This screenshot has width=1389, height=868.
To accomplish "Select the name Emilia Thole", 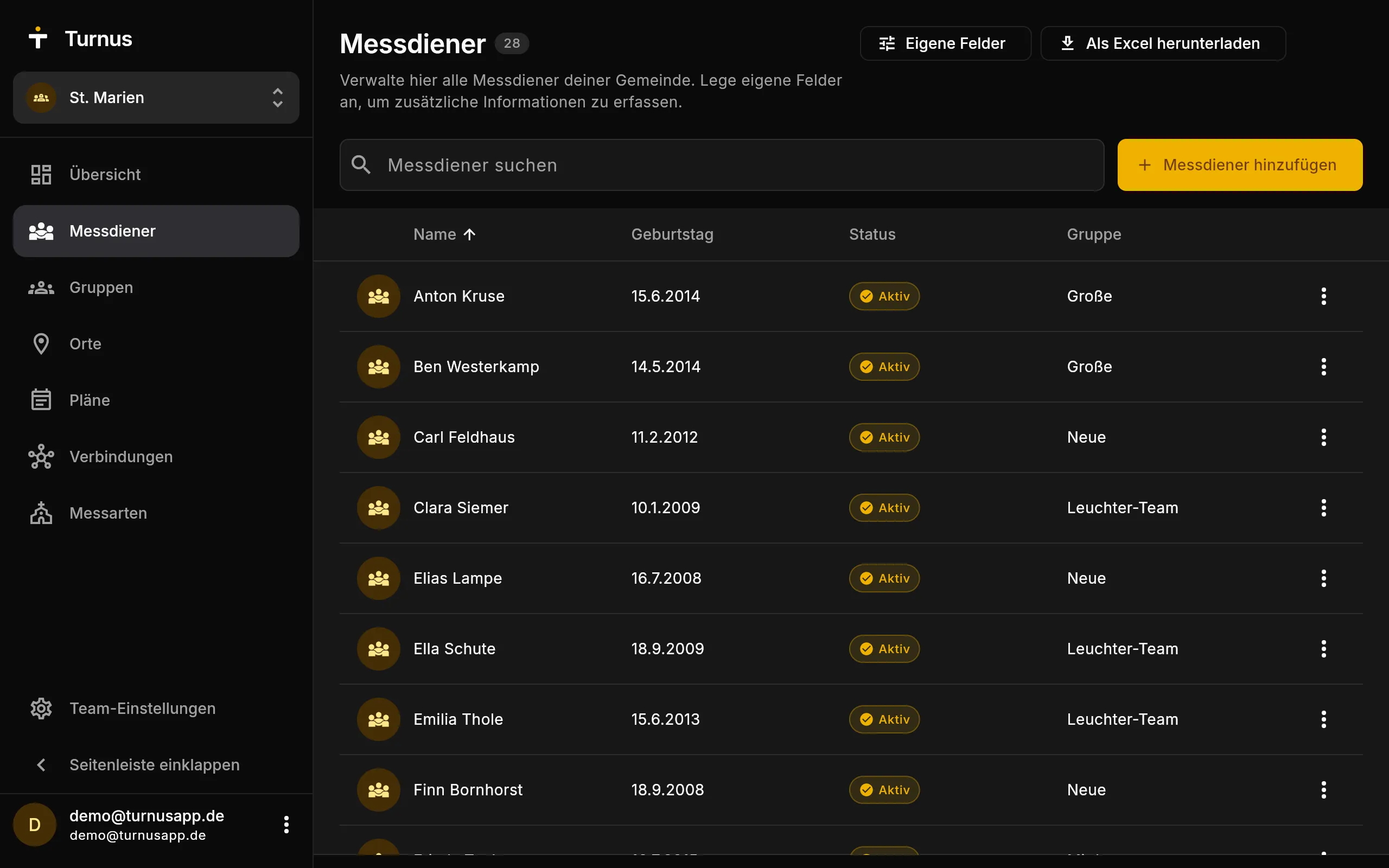I will coord(458,719).
